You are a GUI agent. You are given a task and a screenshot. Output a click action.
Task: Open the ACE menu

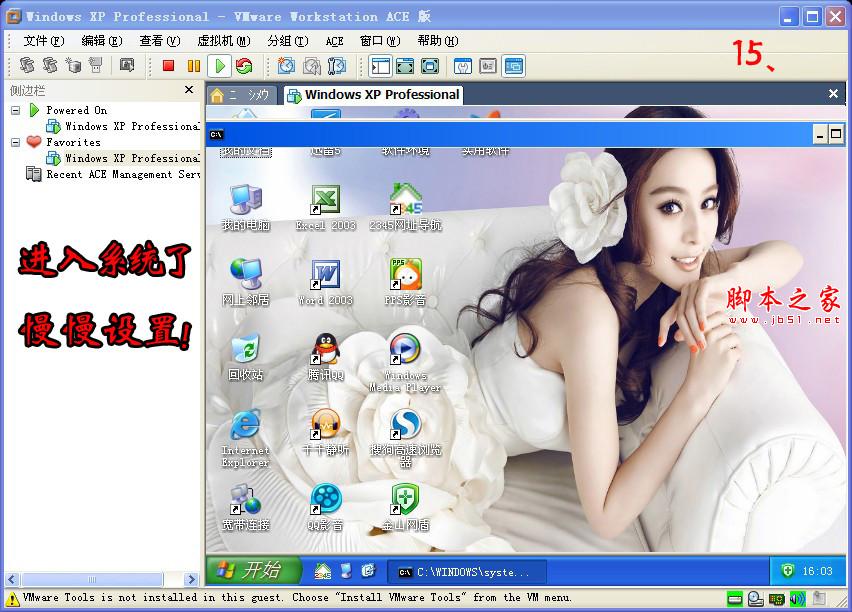334,41
